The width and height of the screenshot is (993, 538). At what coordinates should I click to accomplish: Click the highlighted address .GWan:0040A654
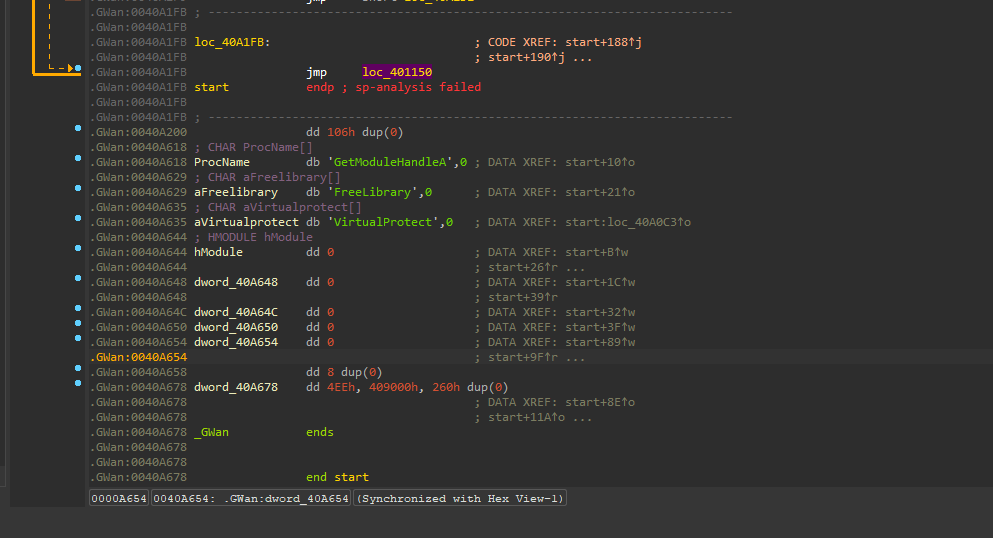tap(138, 358)
